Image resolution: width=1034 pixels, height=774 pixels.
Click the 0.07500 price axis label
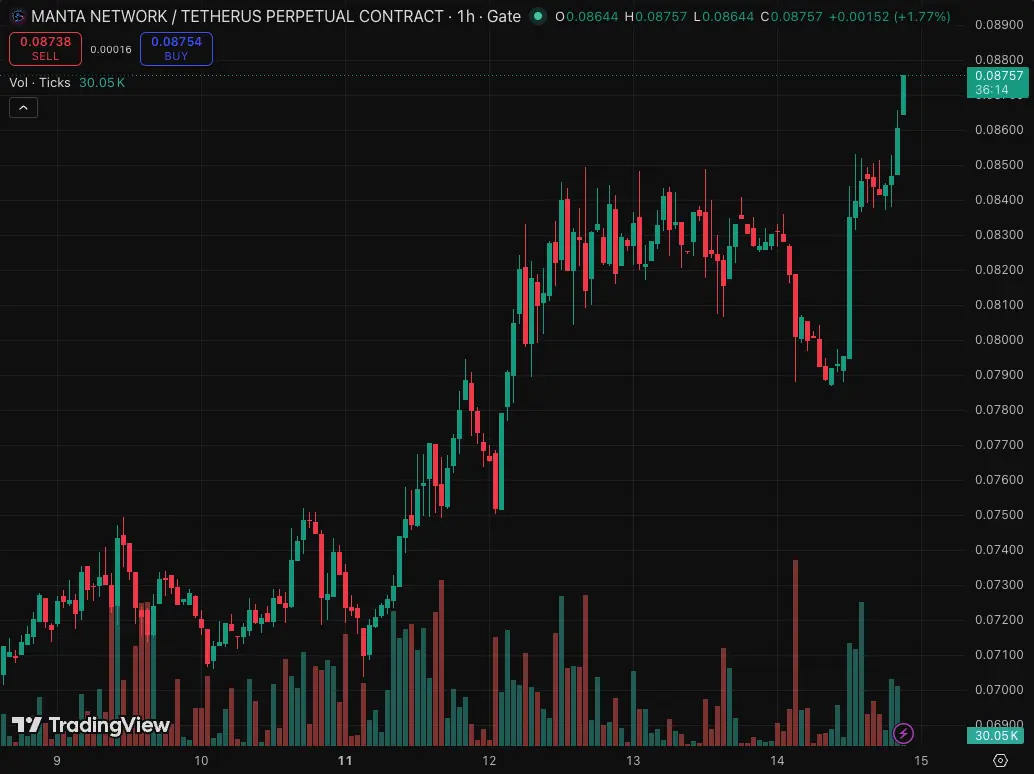coord(999,514)
